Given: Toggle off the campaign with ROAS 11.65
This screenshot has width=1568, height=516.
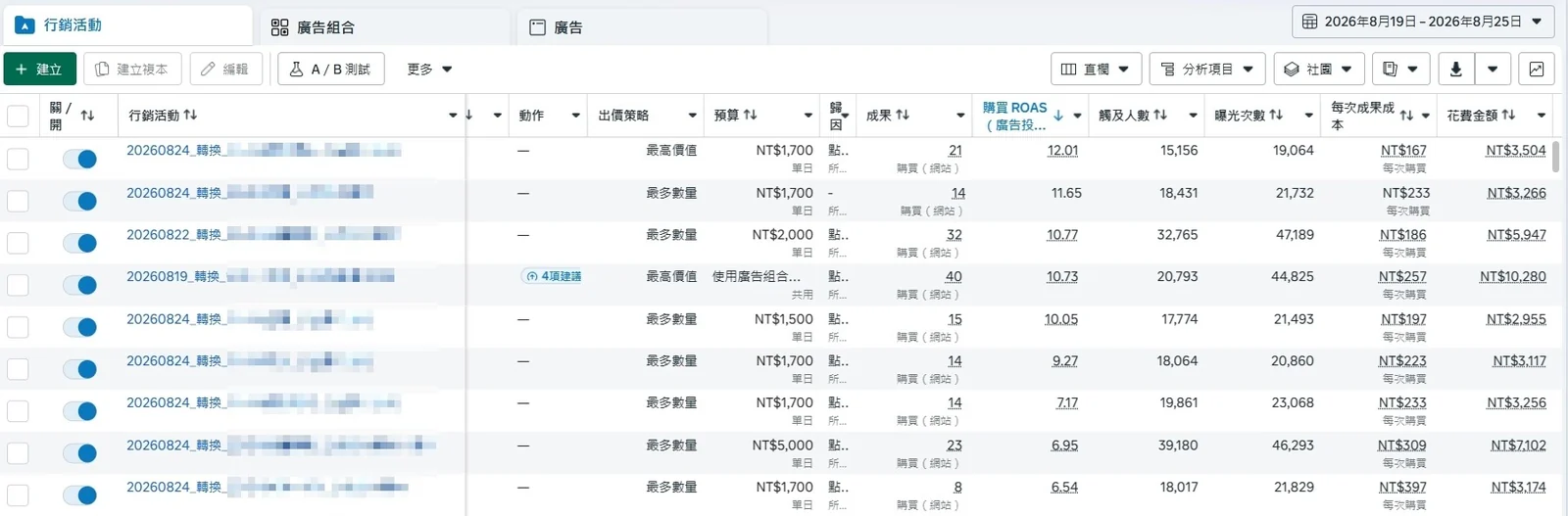Looking at the screenshot, I should click(x=79, y=201).
